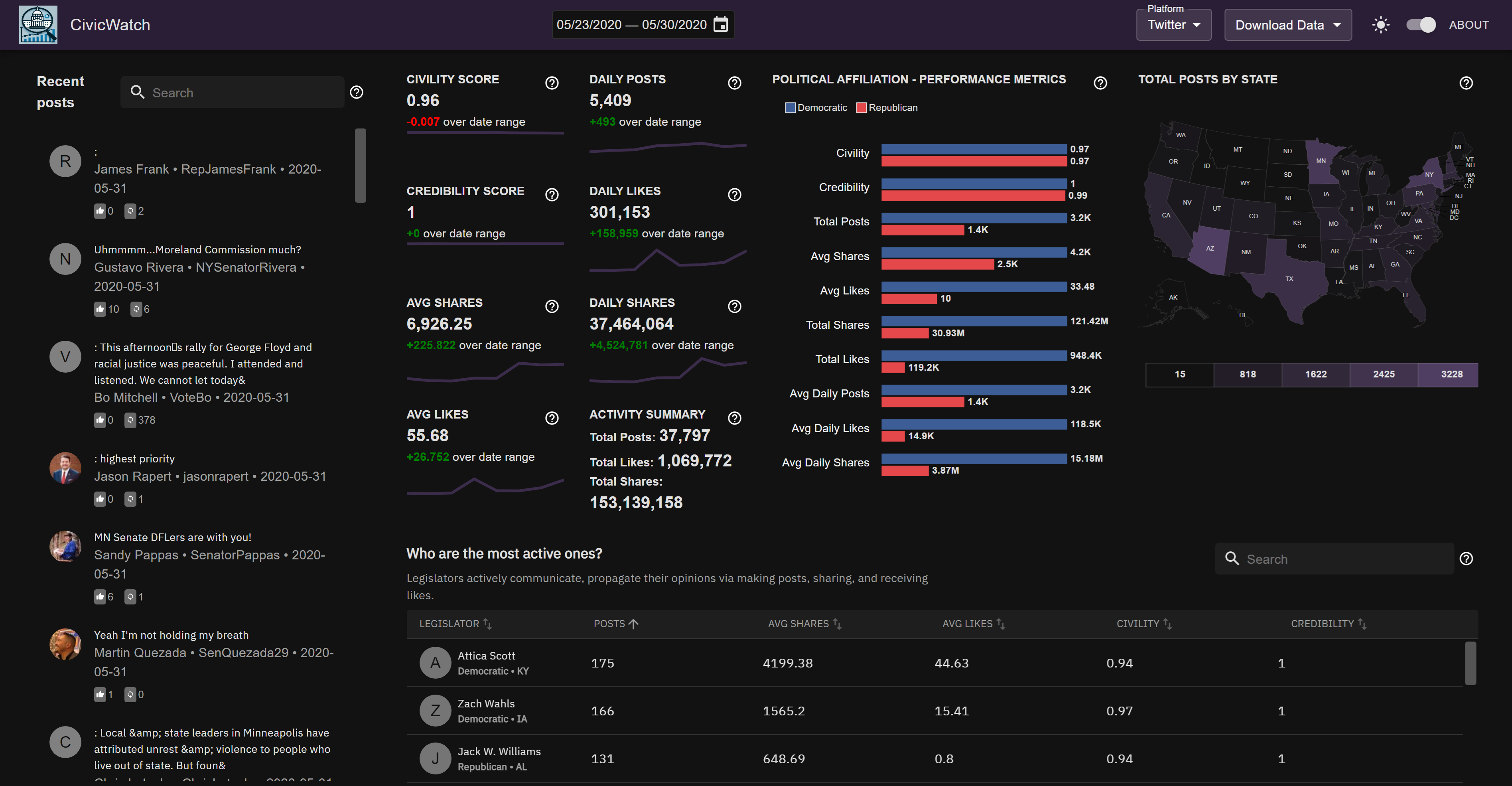Toggle Republican legend series
1512x786 pixels.
pos(887,107)
